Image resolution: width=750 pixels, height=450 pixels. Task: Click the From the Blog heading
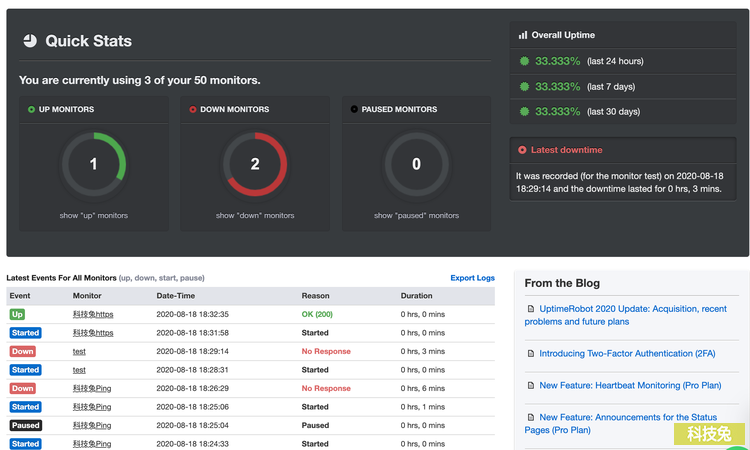click(562, 283)
